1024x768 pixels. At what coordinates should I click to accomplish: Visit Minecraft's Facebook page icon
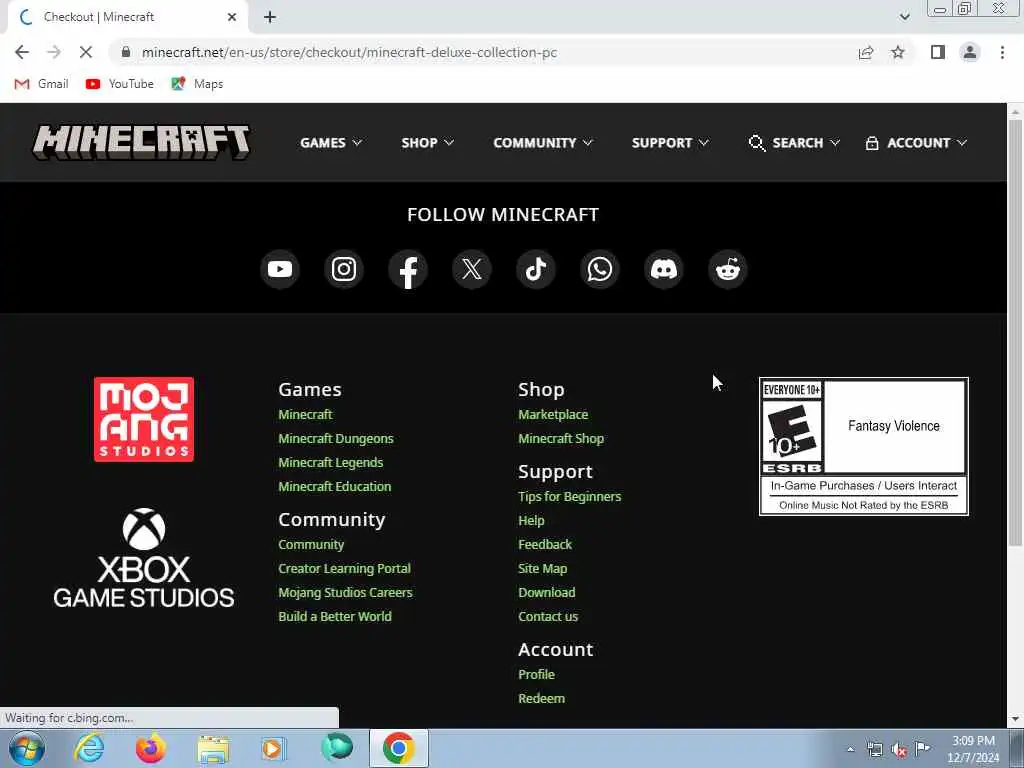point(408,269)
